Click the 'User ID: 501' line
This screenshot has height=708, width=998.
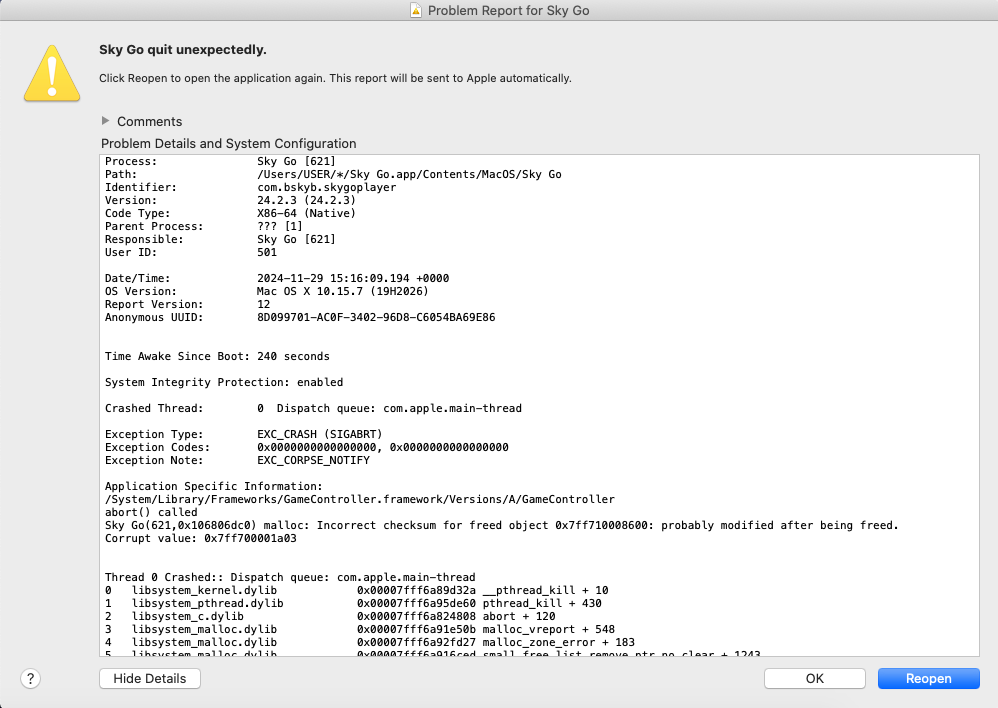(191, 252)
